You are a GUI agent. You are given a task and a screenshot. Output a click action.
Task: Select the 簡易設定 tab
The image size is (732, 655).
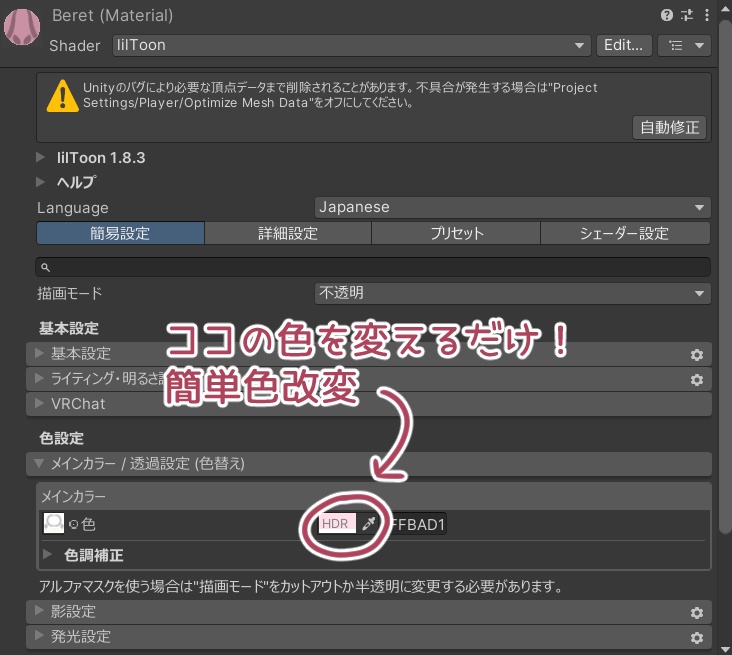pos(120,233)
